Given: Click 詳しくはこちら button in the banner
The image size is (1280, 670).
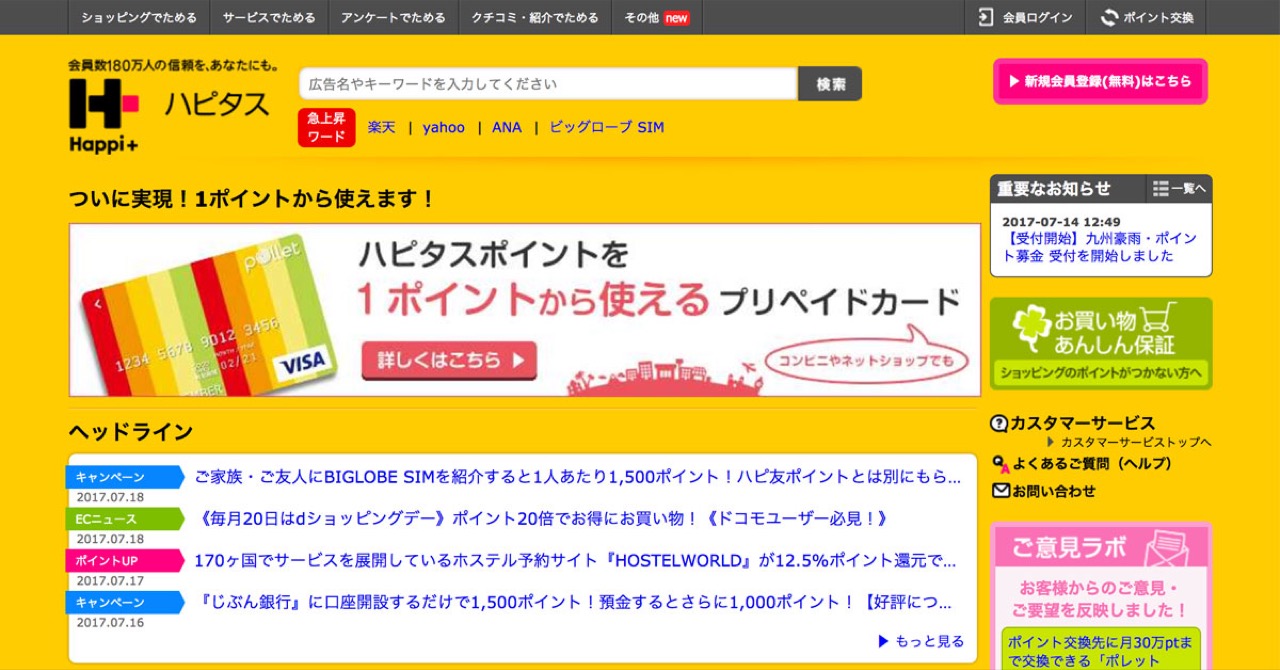Looking at the screenshot, I should point(449,361).
